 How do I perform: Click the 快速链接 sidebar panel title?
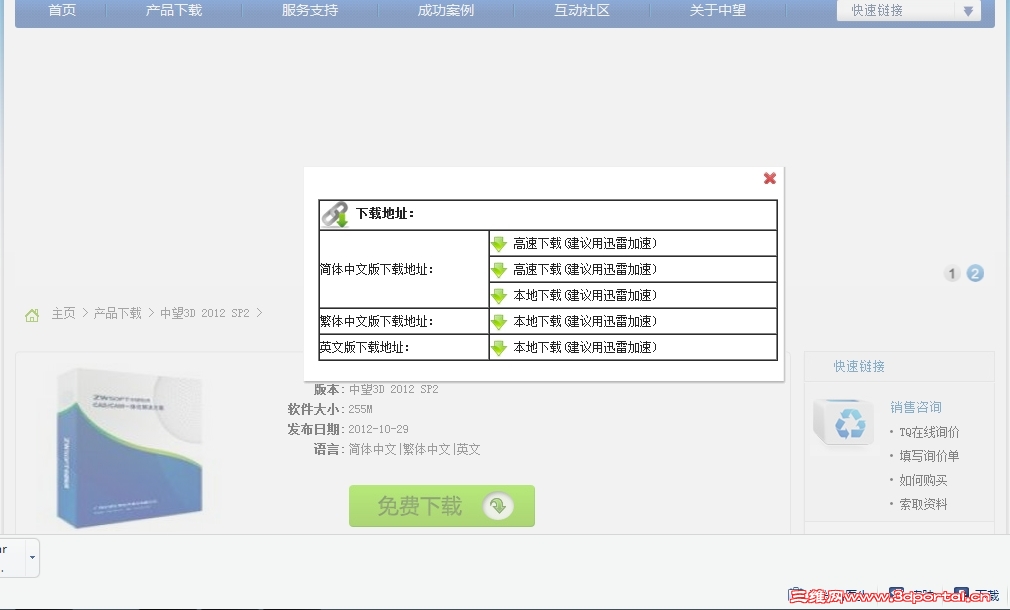pyautogui.click(x=859, y=367)
